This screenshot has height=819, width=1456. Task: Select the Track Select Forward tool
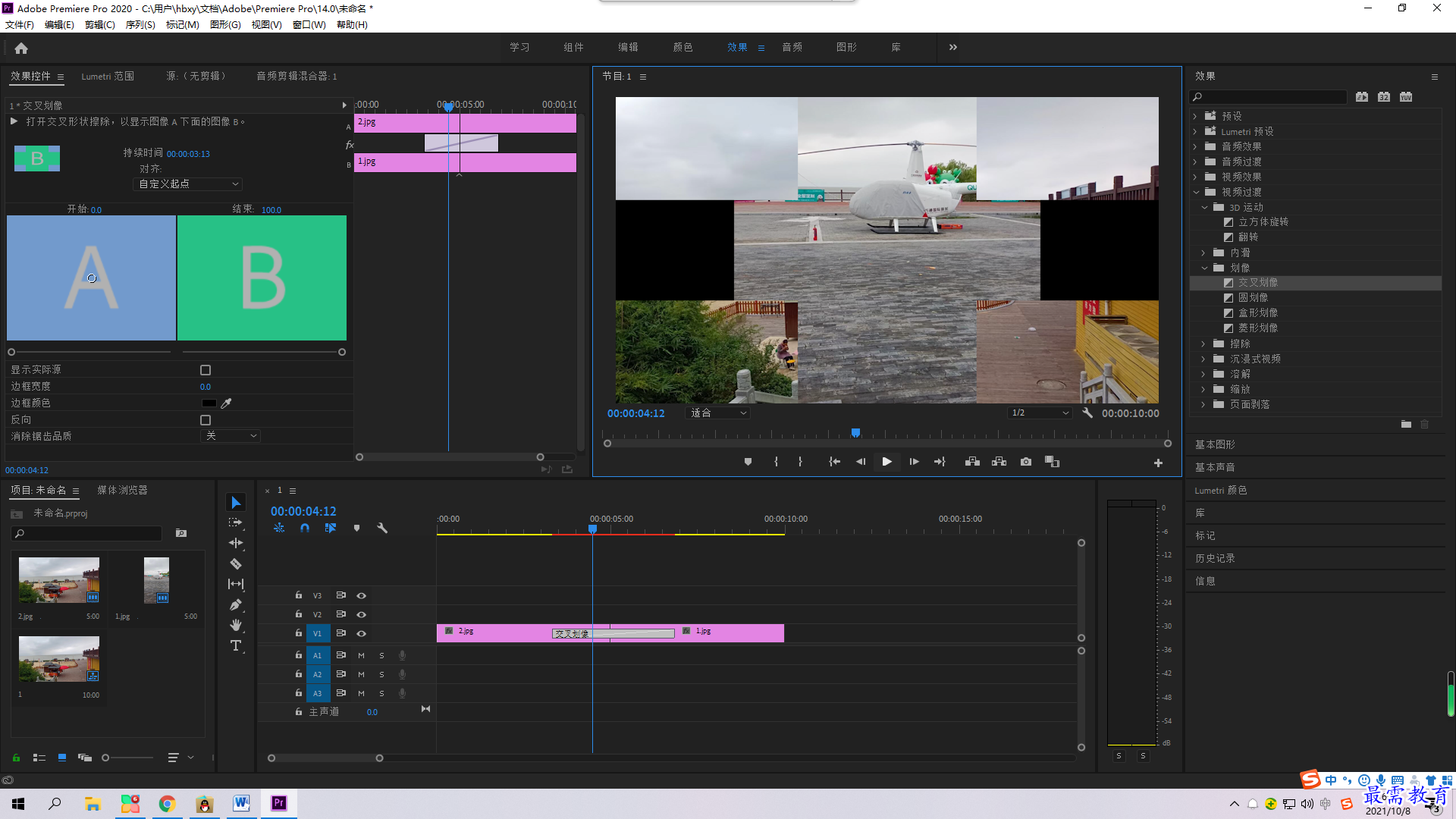point(236,522)
